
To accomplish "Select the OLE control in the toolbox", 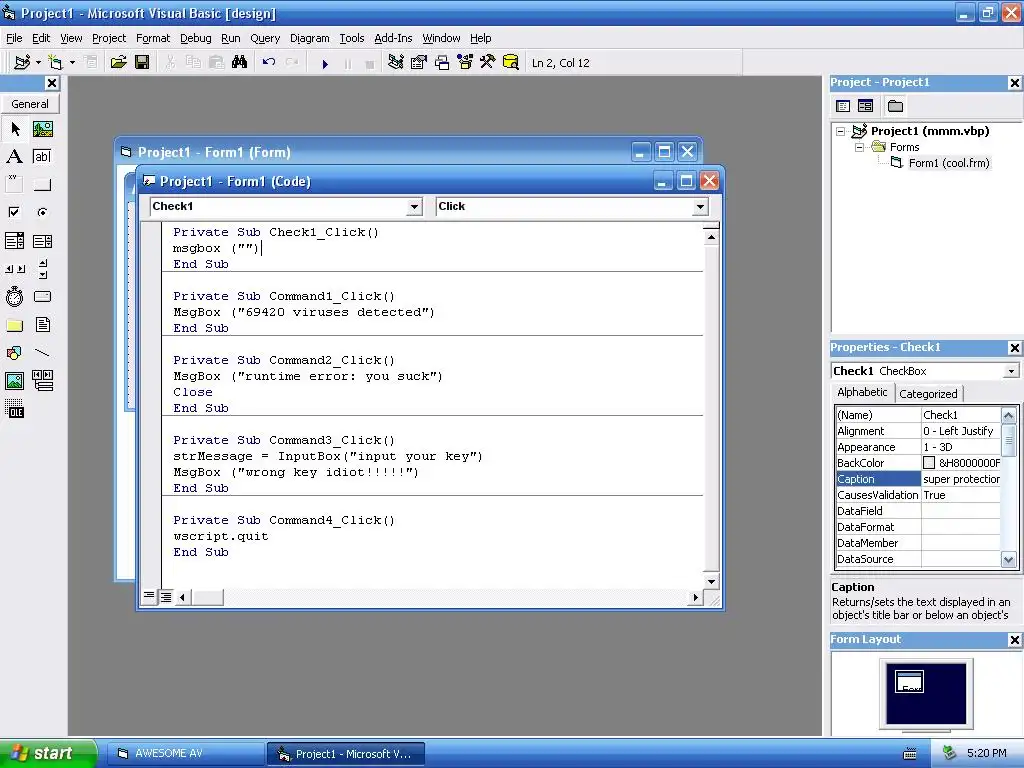I will [14, 409].
